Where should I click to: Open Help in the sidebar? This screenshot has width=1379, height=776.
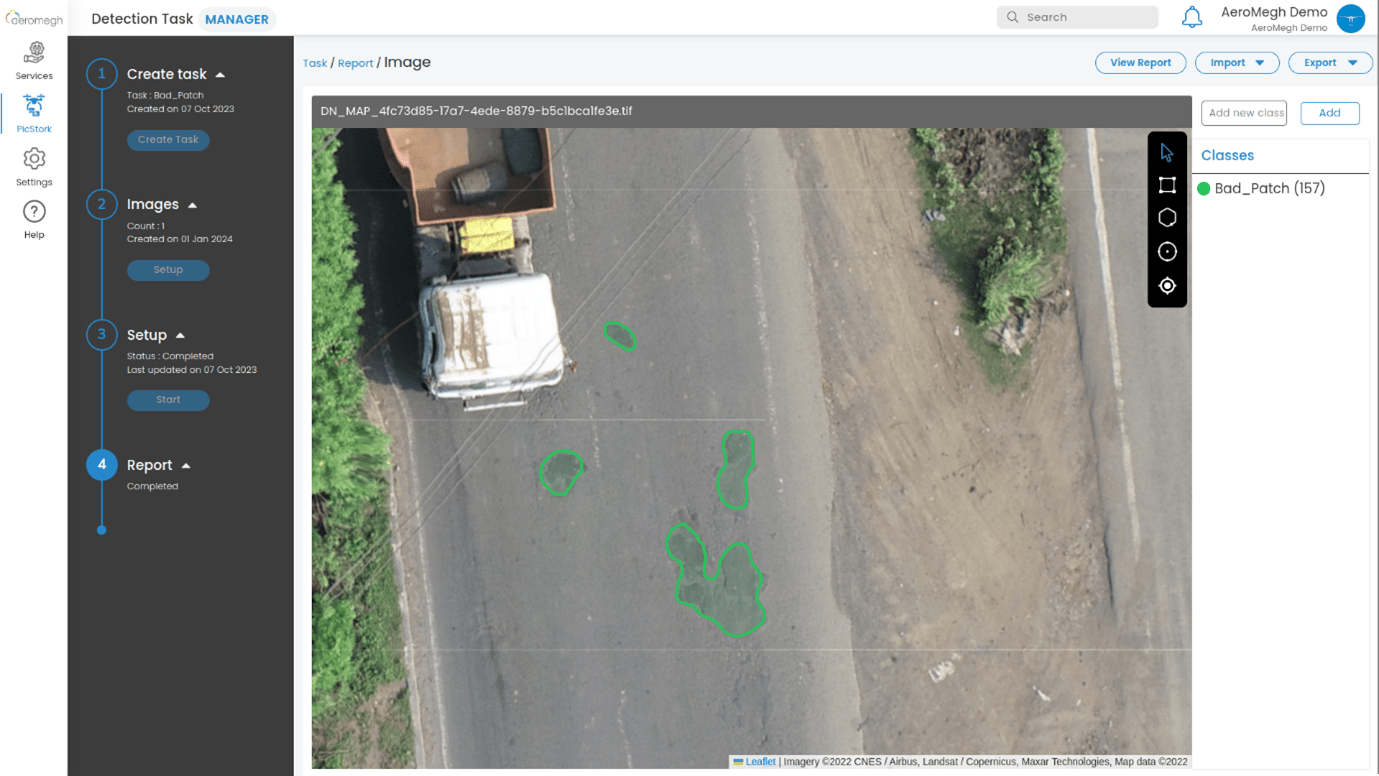tap(34, 219)
